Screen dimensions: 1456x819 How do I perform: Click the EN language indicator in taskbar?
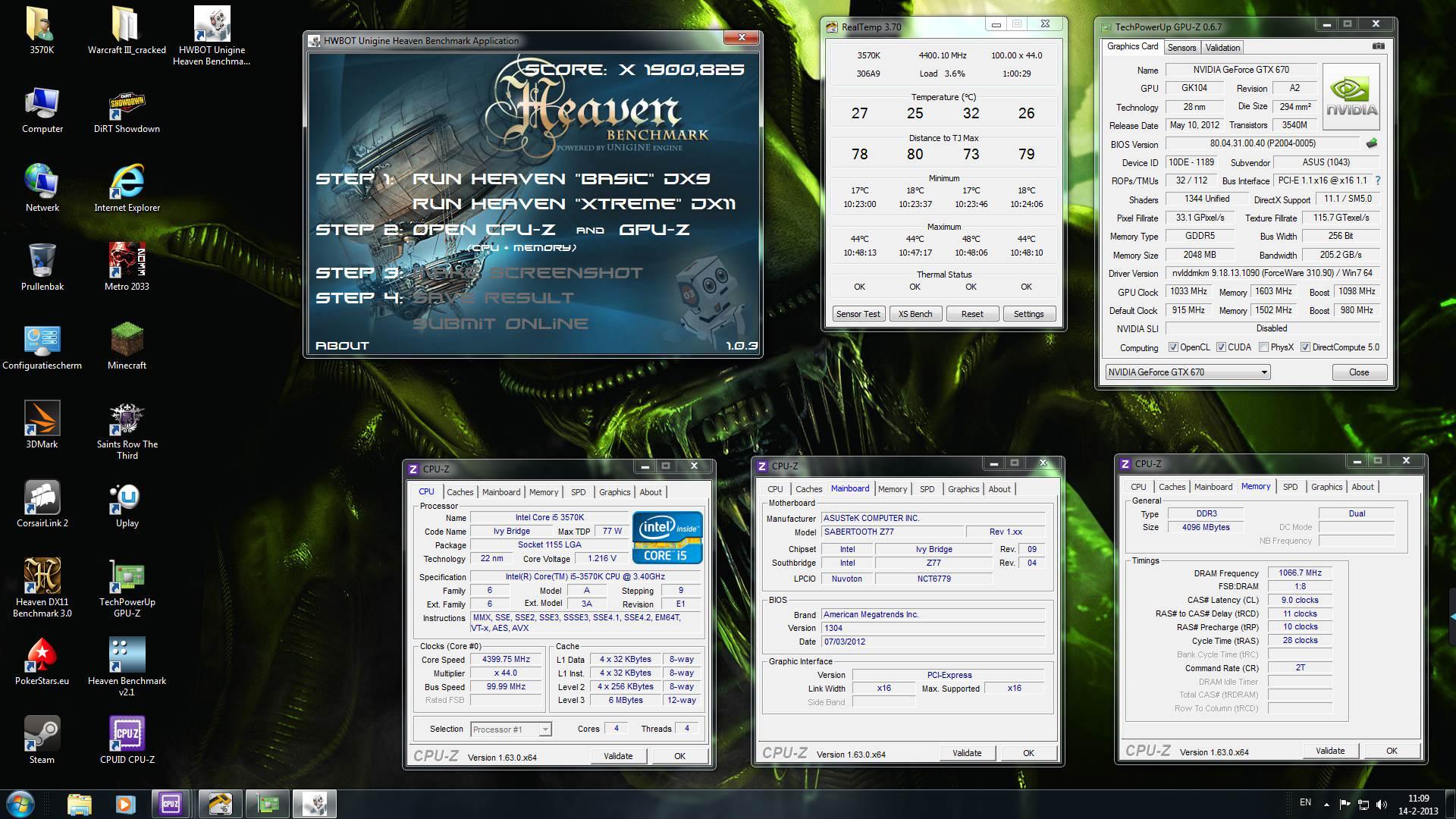tap(1305, 802)
